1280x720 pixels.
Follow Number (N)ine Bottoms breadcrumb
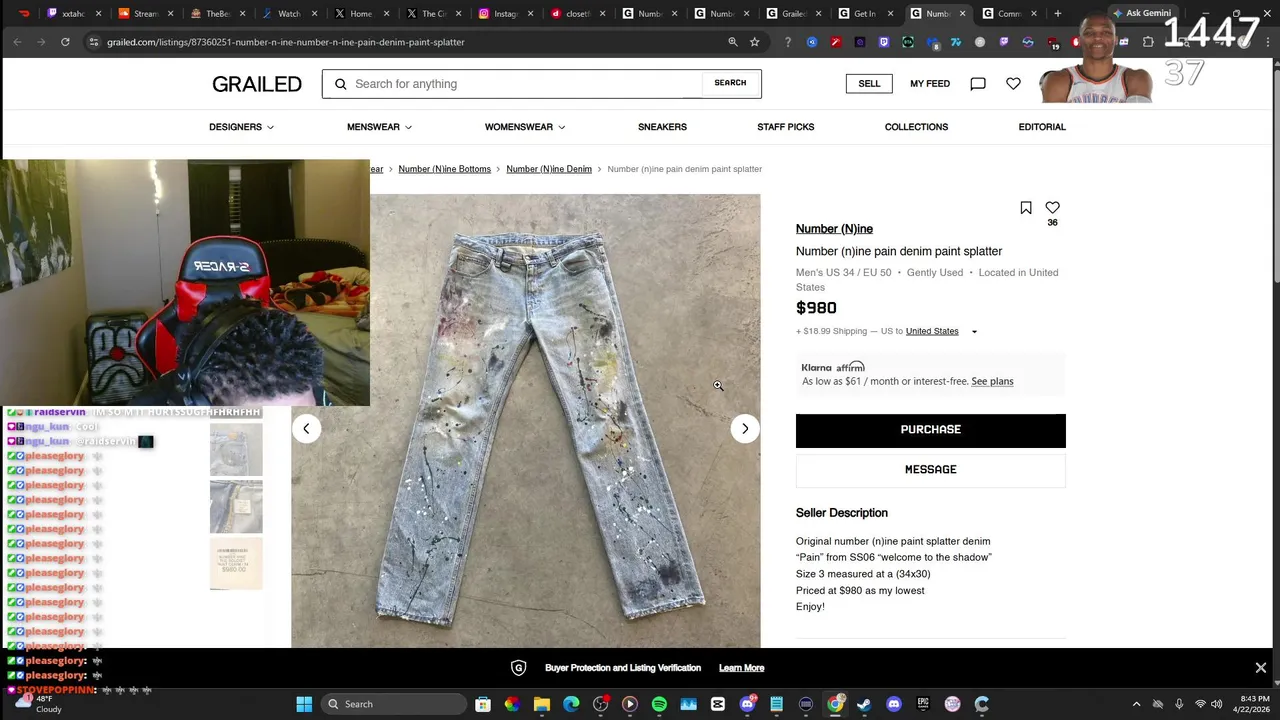[444, 169]
